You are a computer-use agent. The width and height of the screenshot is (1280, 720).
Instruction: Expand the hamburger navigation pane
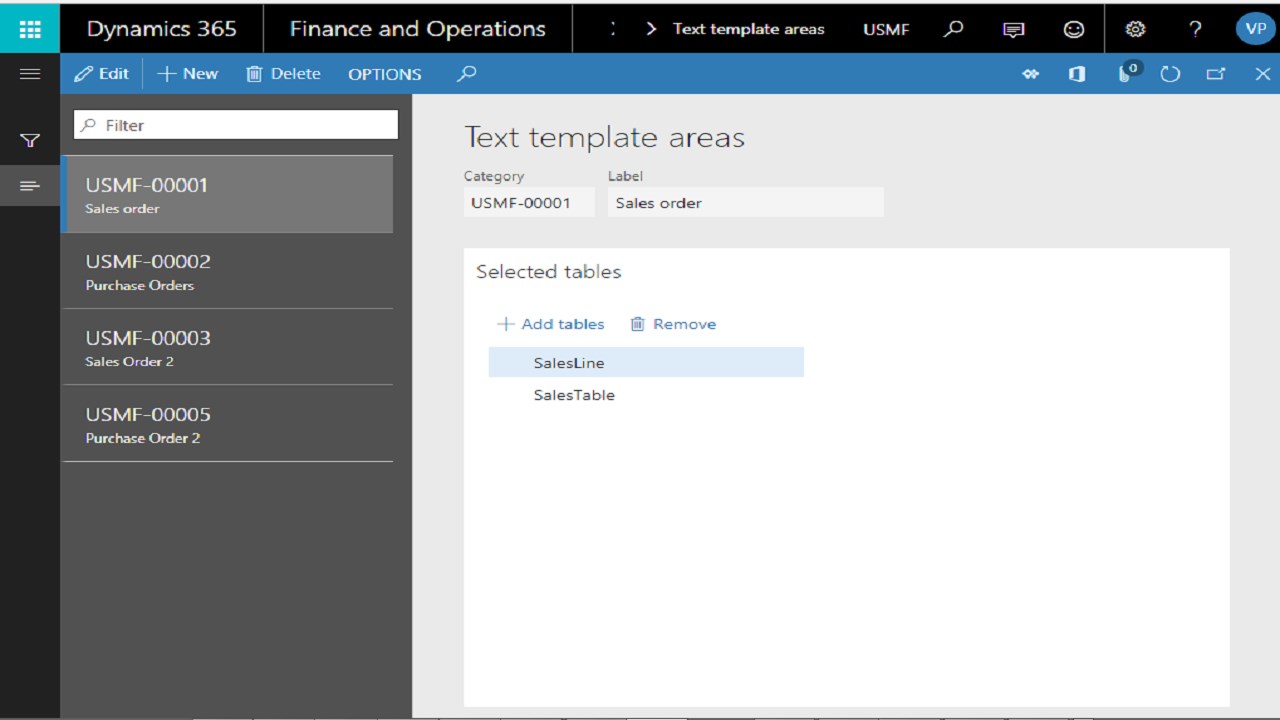click(30, 74)
